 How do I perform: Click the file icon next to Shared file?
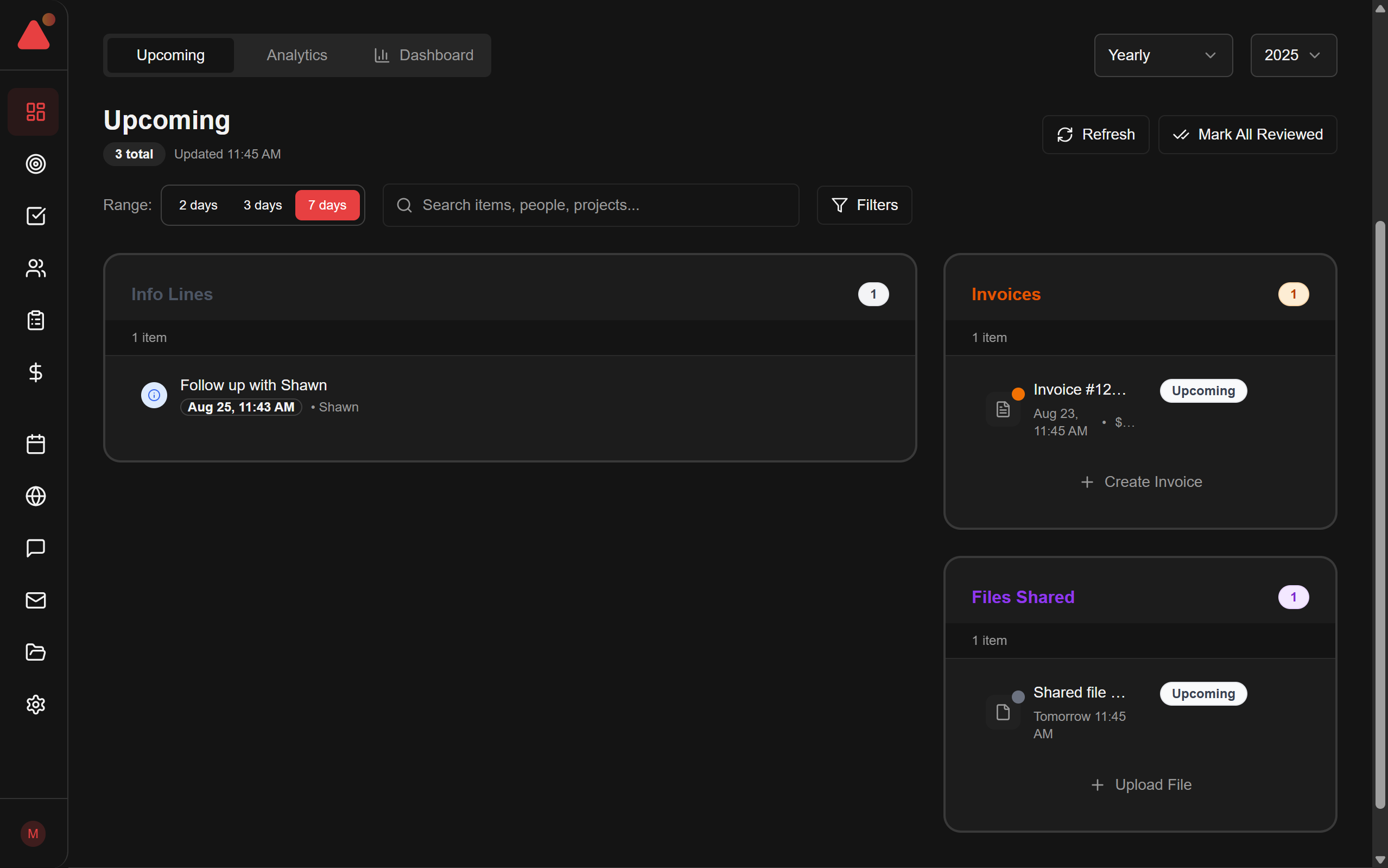tap(1003, 712)
